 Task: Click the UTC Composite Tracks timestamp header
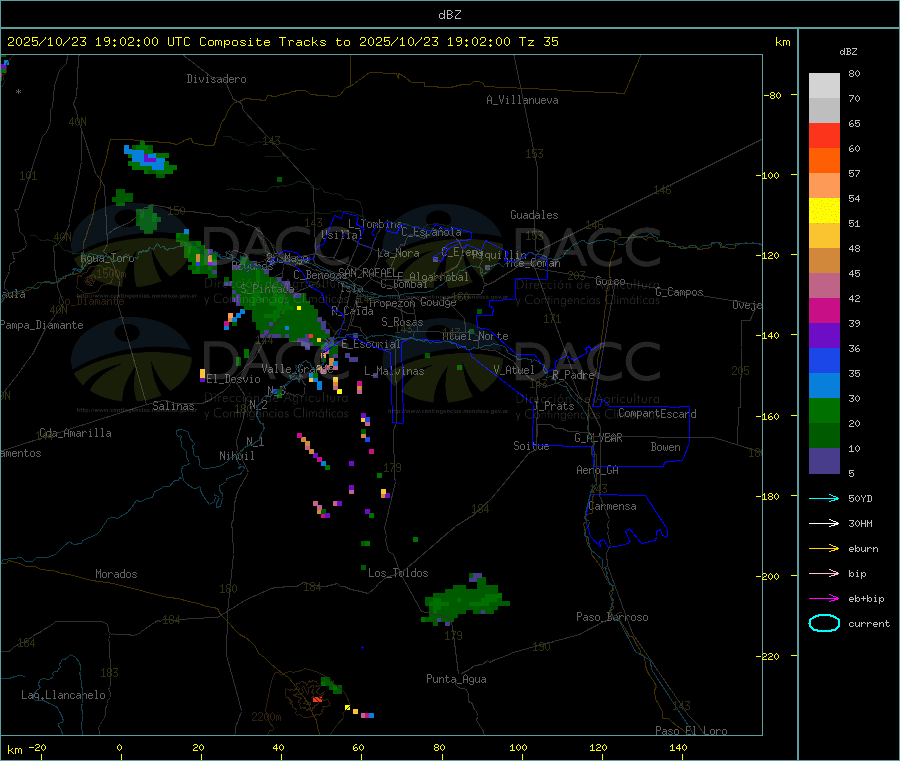click(282, 42)
